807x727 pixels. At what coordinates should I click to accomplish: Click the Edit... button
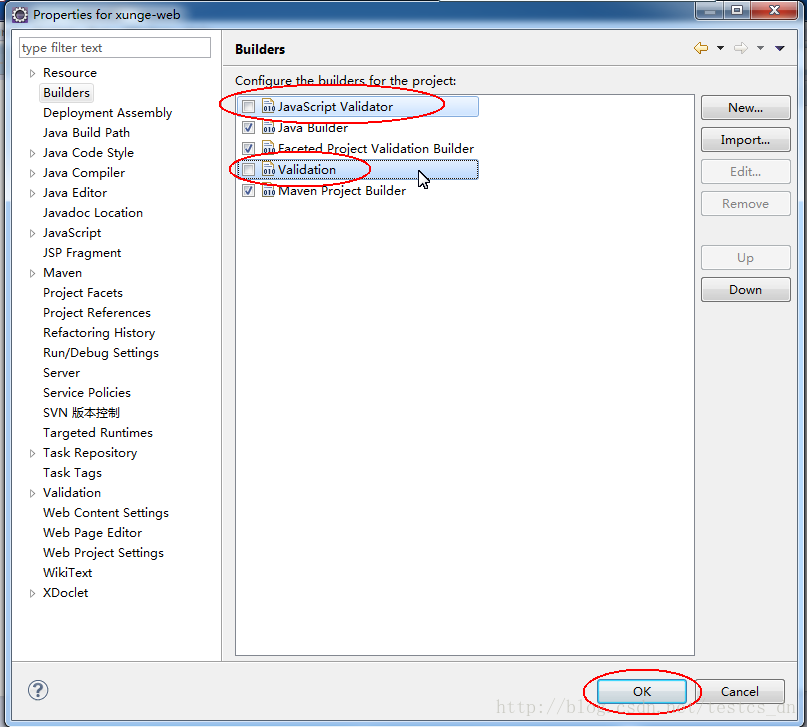(745, 171)
